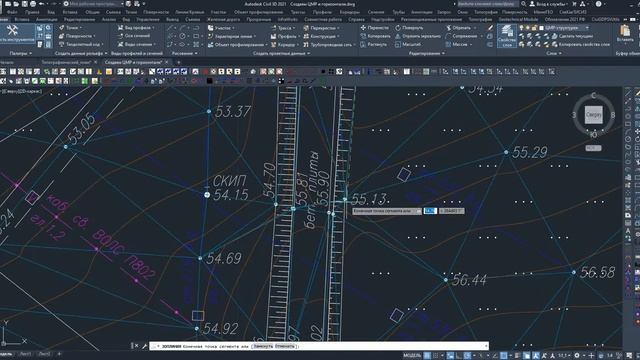This screenshot has width=640, height=360.
Task: Click the Undo arrow in quick access toolbar
Action: coord(42,4)
